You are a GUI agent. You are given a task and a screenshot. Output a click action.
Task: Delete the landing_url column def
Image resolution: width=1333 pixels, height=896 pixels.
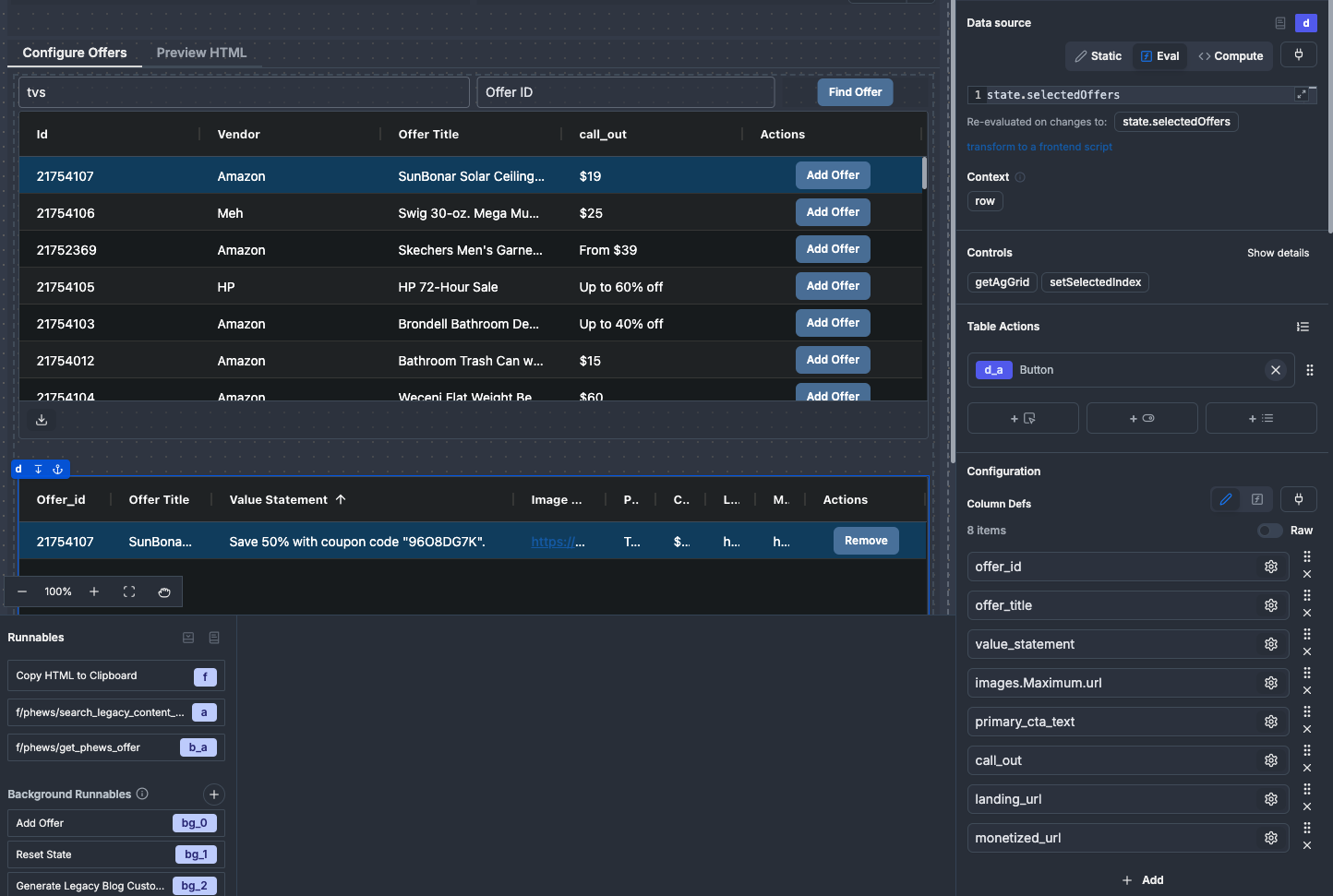(1307, 807)
